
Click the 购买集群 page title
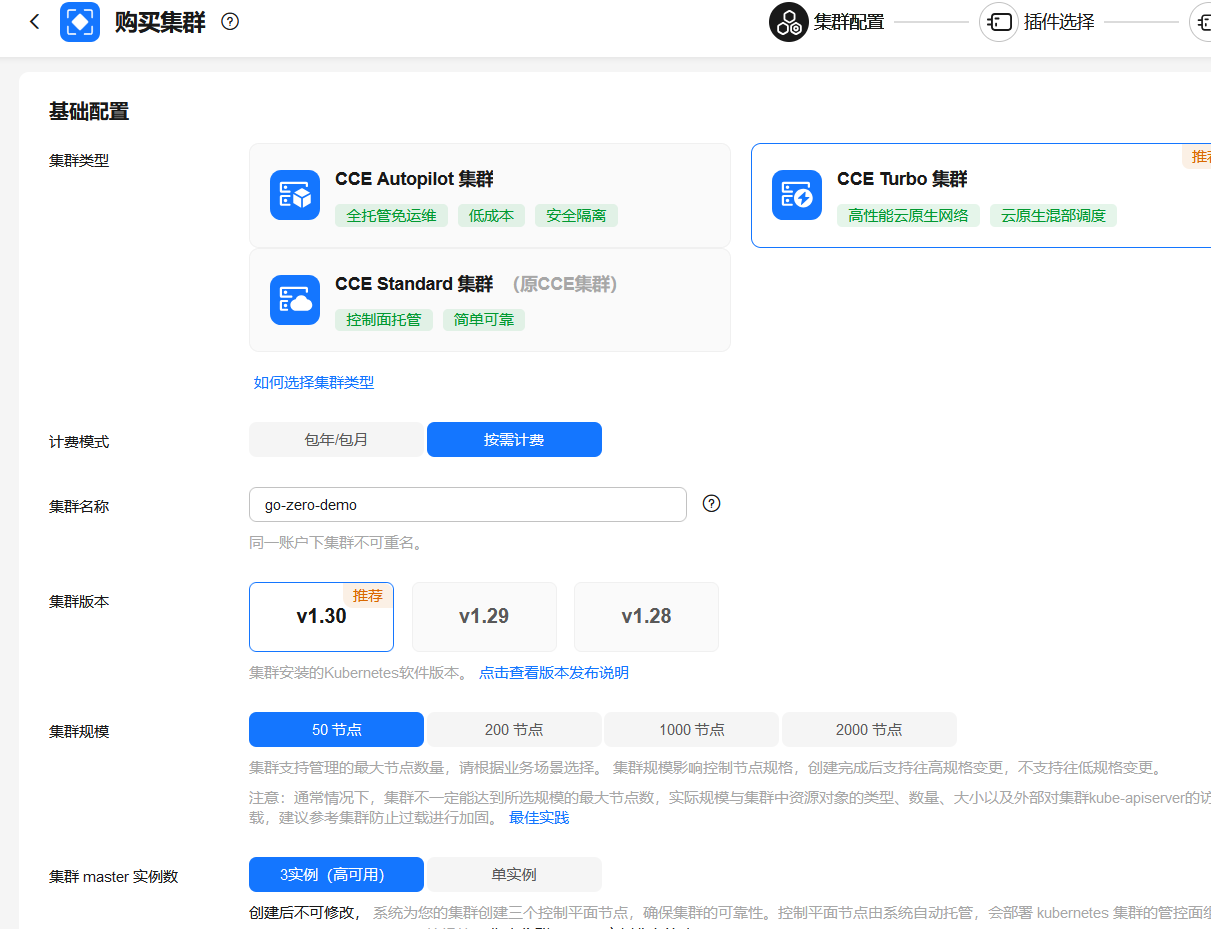(160, 22)
